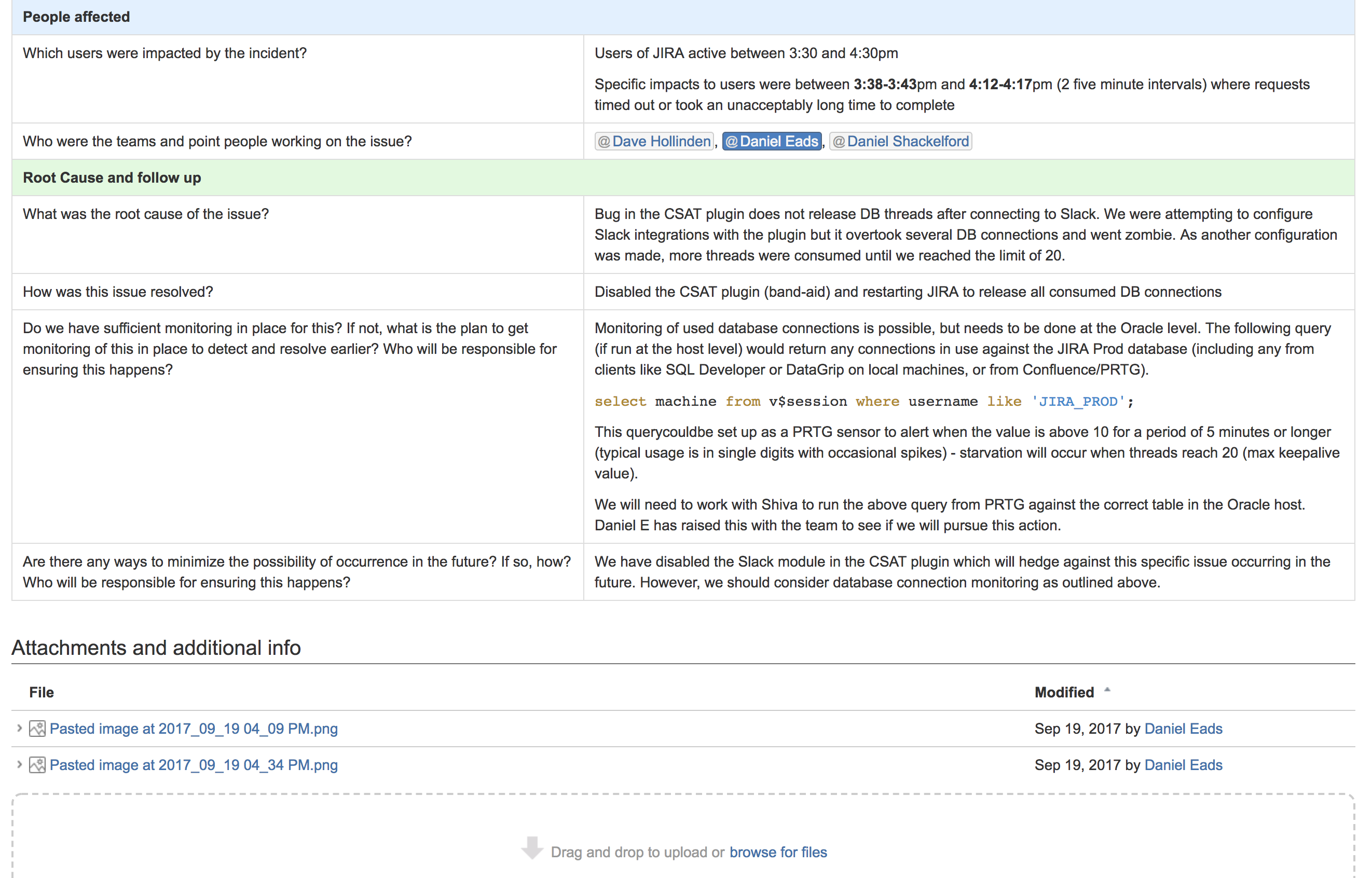Click image icon beside 04_34 PM file
Image resolution: width=1372 pixels, height=878 pixels.
37,765
